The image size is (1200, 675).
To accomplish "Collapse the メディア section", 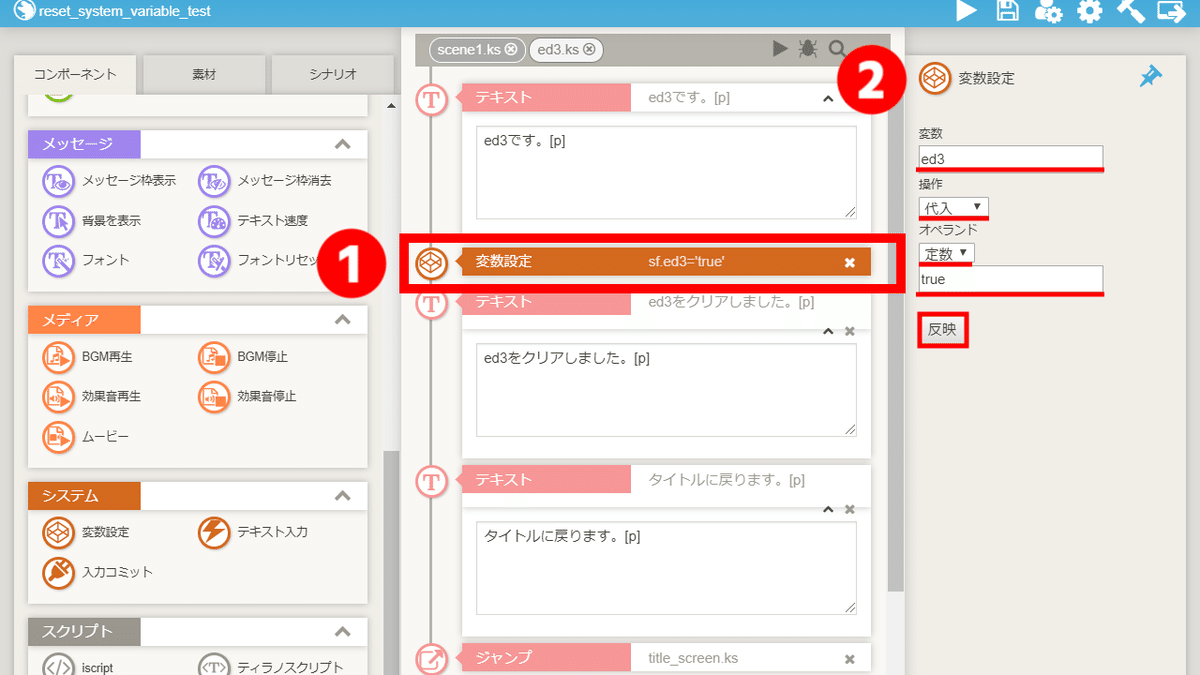I will pos(342,320).
